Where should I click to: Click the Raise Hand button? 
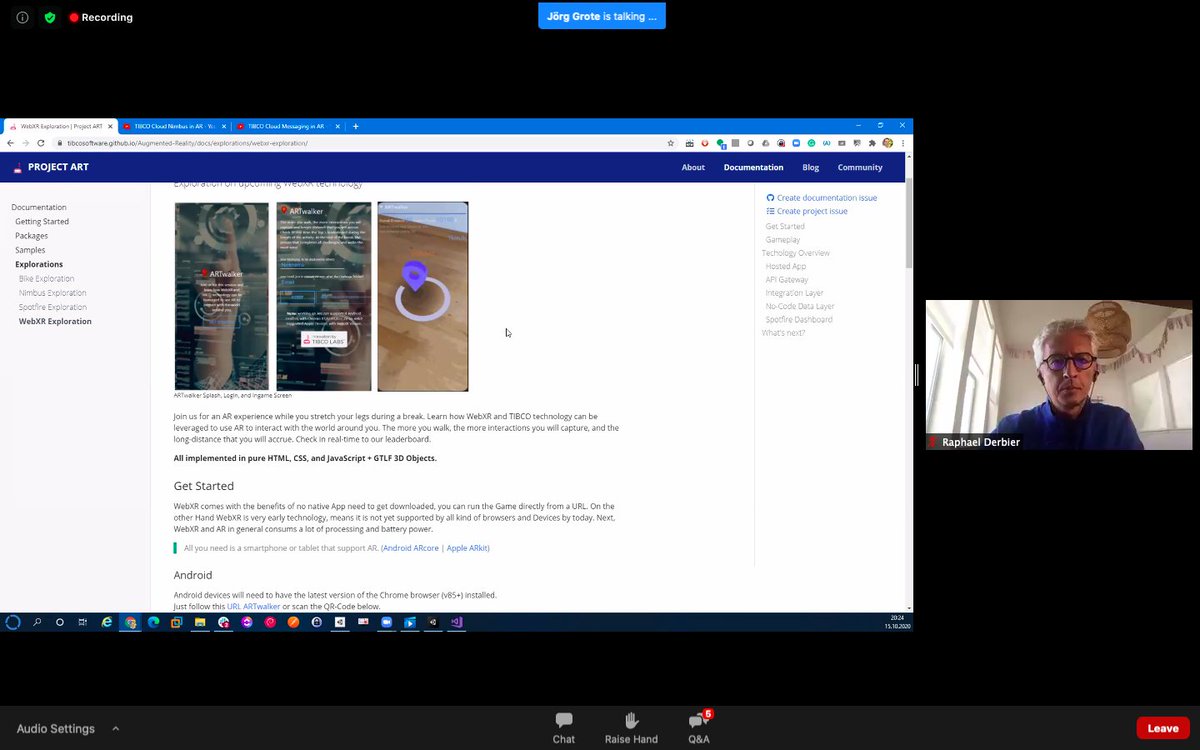pyautogui.click(x=631, y=728)
